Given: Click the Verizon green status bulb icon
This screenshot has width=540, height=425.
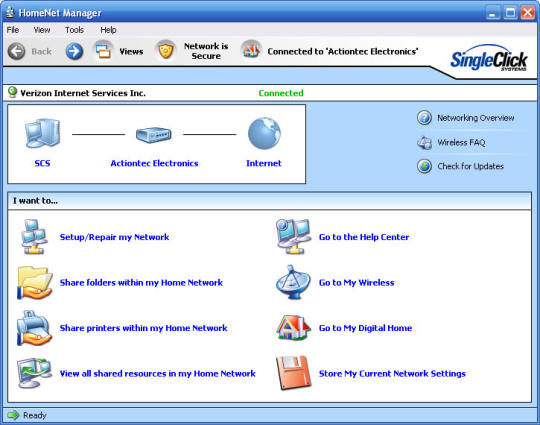Looking at the screenshot, I should tap(12, 92).
